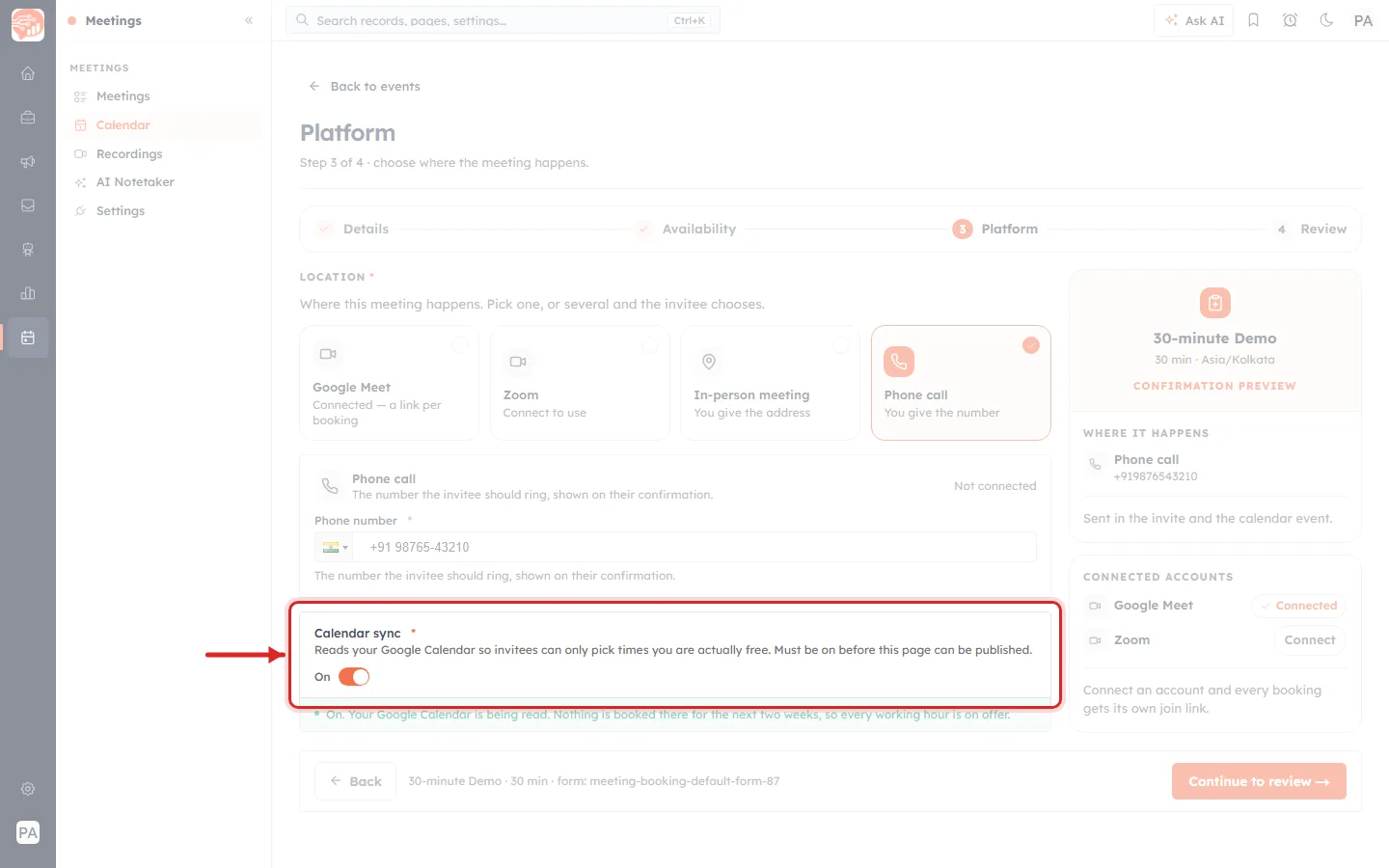Focus the search records field

point(503,20)
